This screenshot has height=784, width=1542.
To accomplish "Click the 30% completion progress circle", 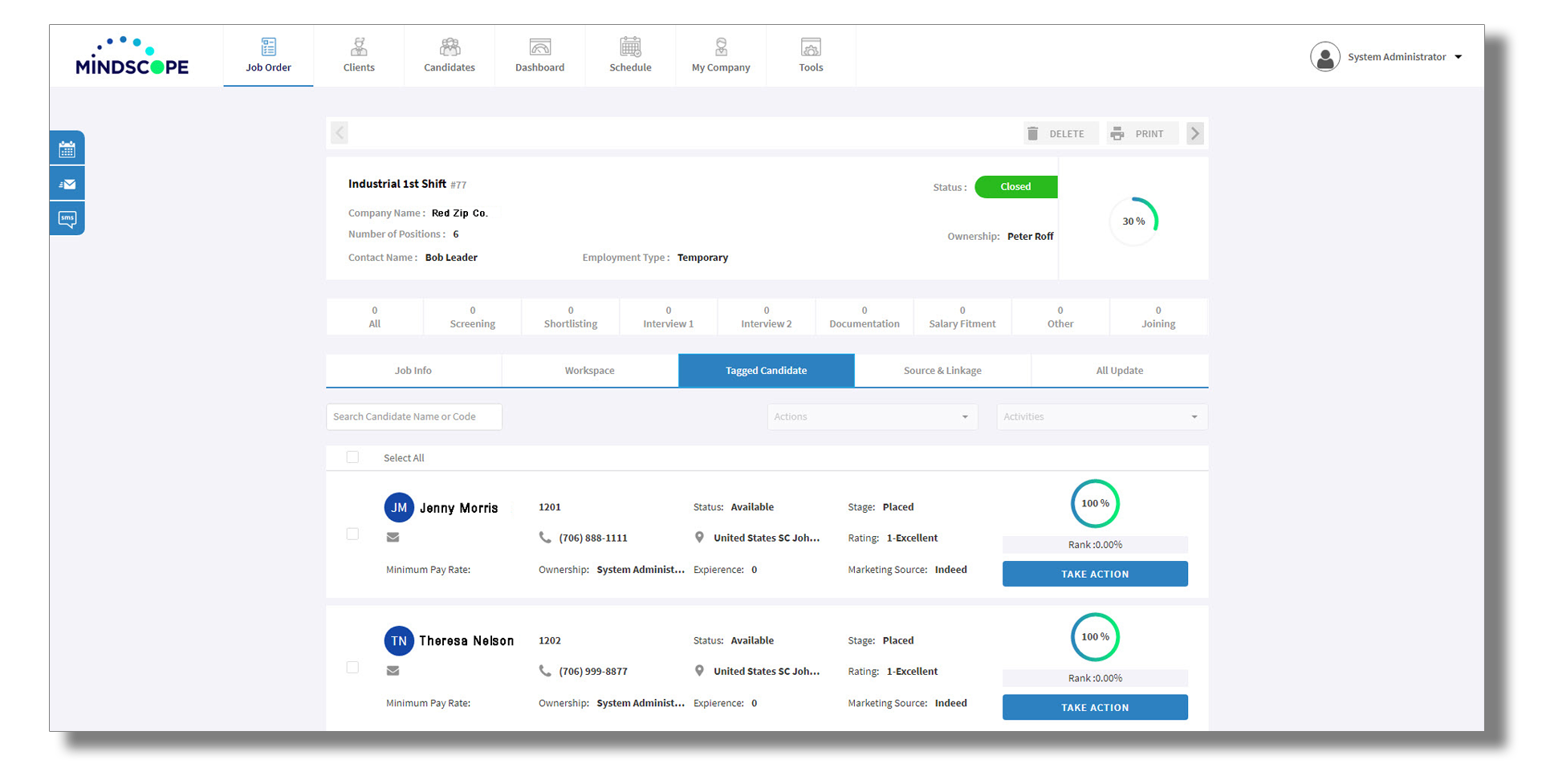I will point(1134,221).
